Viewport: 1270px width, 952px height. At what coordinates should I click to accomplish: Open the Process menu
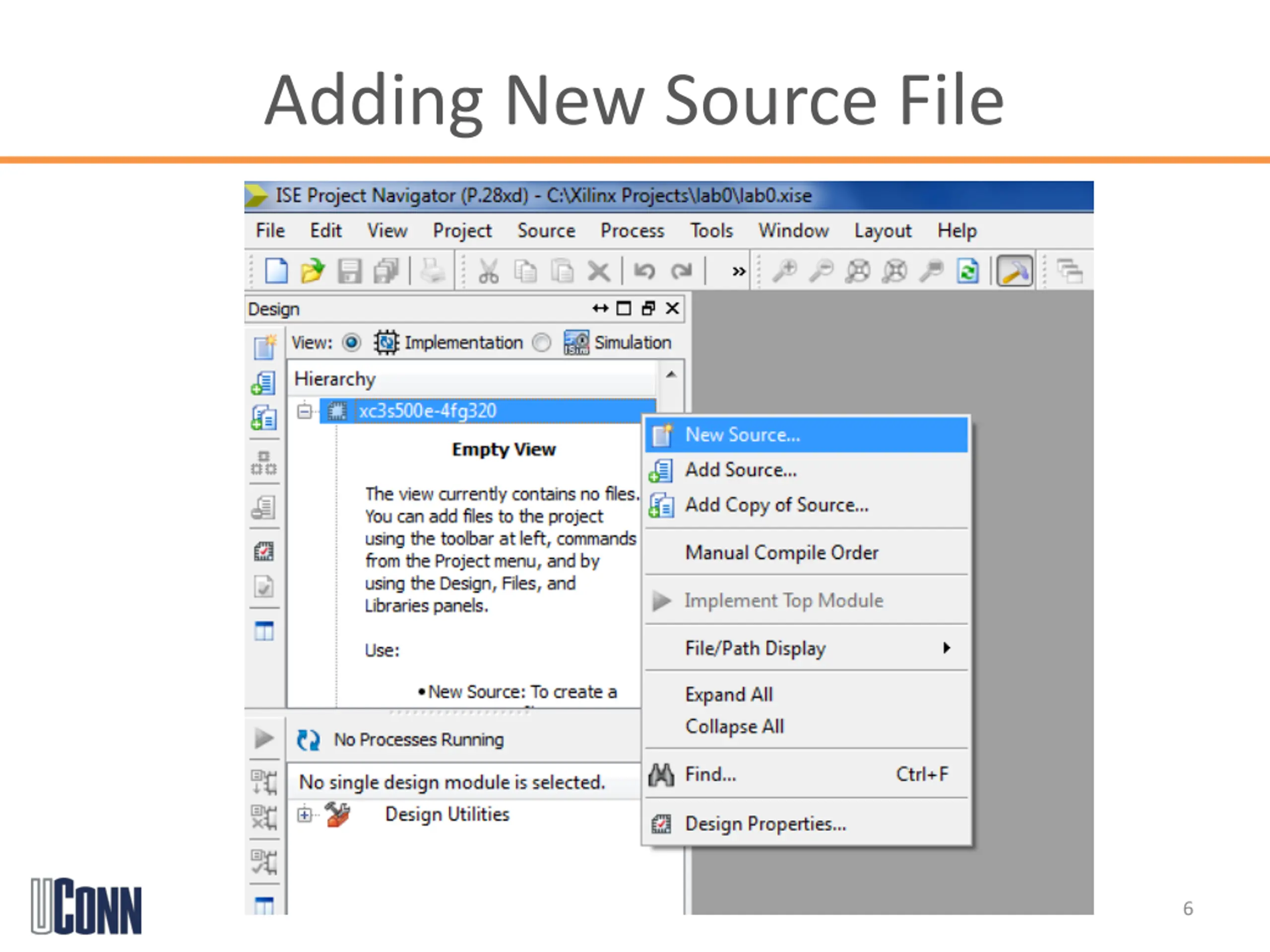tap(632, 231)
